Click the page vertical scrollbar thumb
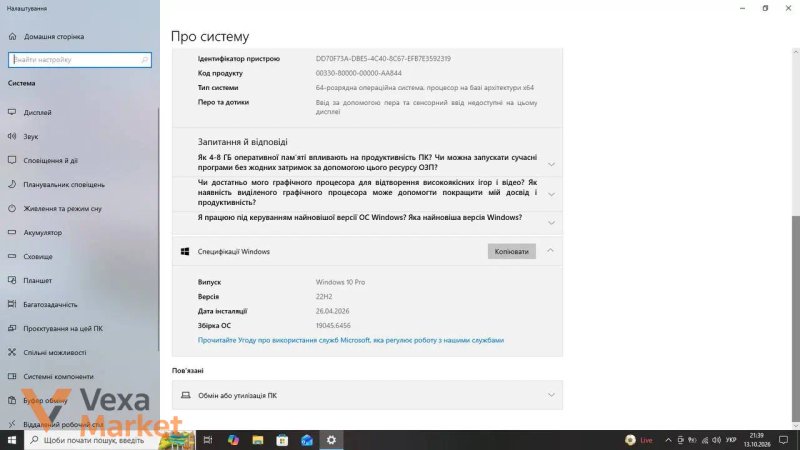 [795, 317]
